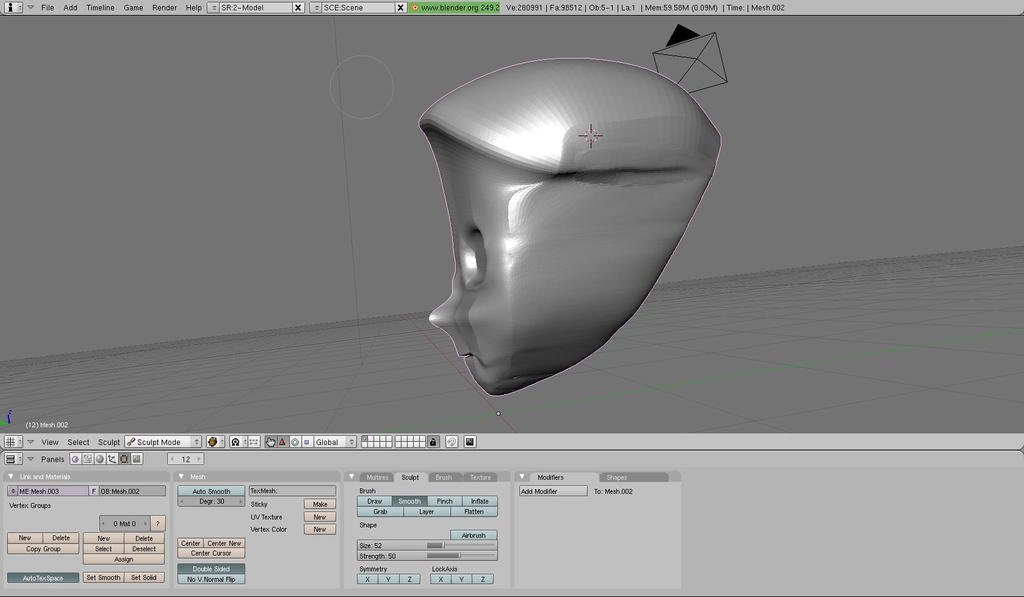Viewport: 1024px width, 597px height.
Task: Open the Sculpt menu in 3D header
Action: click(108, 442)
